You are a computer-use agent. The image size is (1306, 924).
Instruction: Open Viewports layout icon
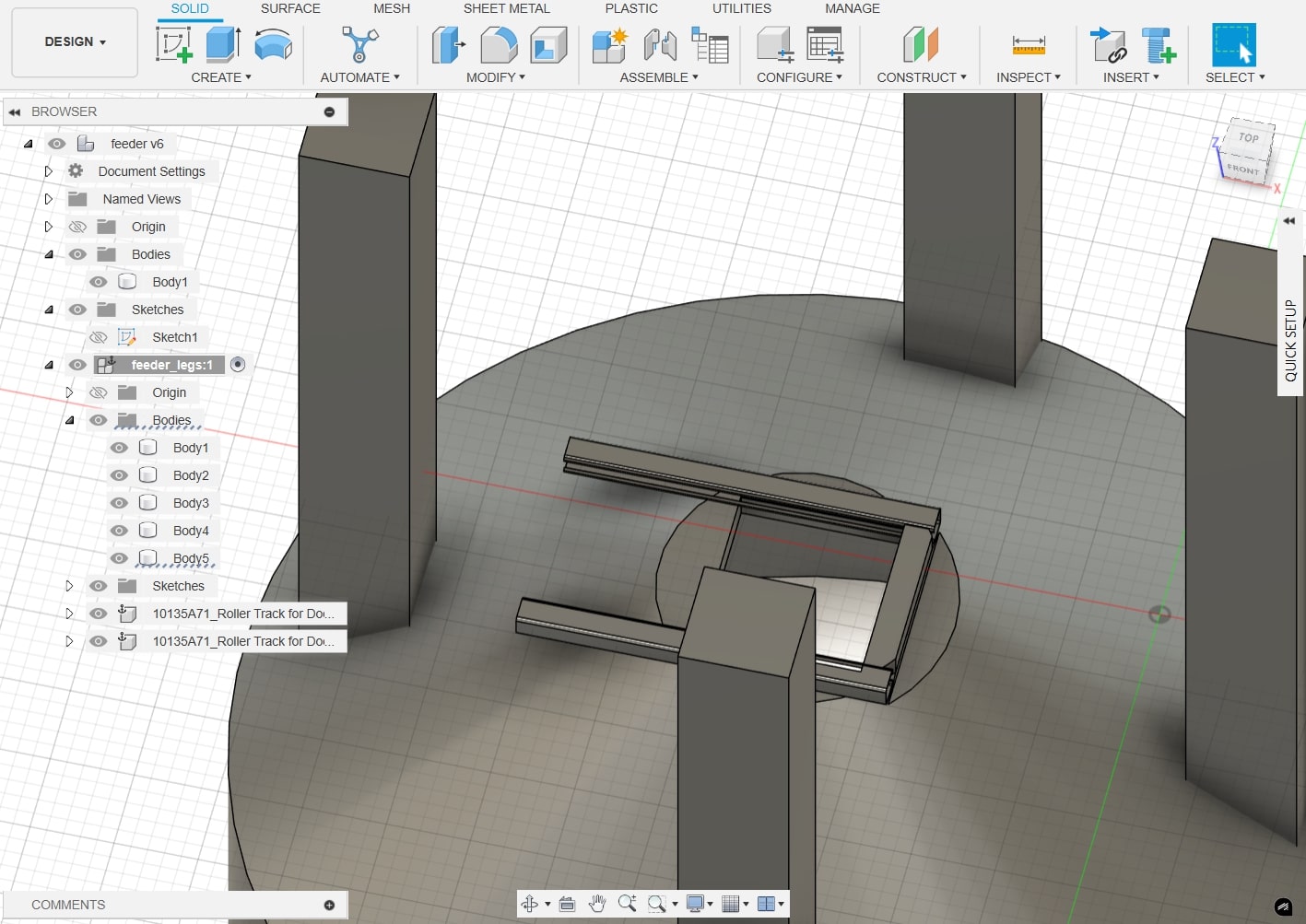(765, 904)
